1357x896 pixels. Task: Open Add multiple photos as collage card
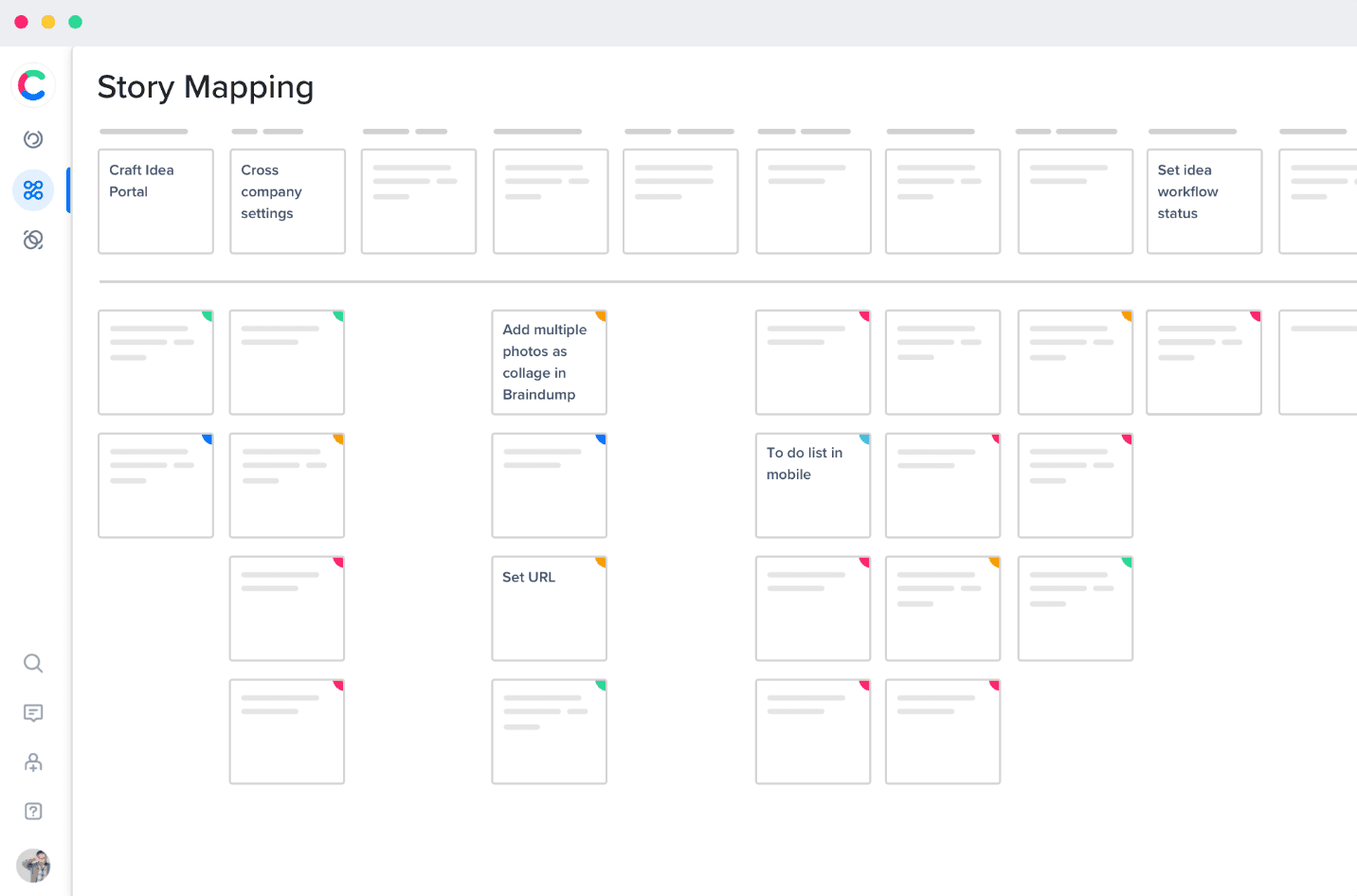pyautogui.click(x=549, y=362)
